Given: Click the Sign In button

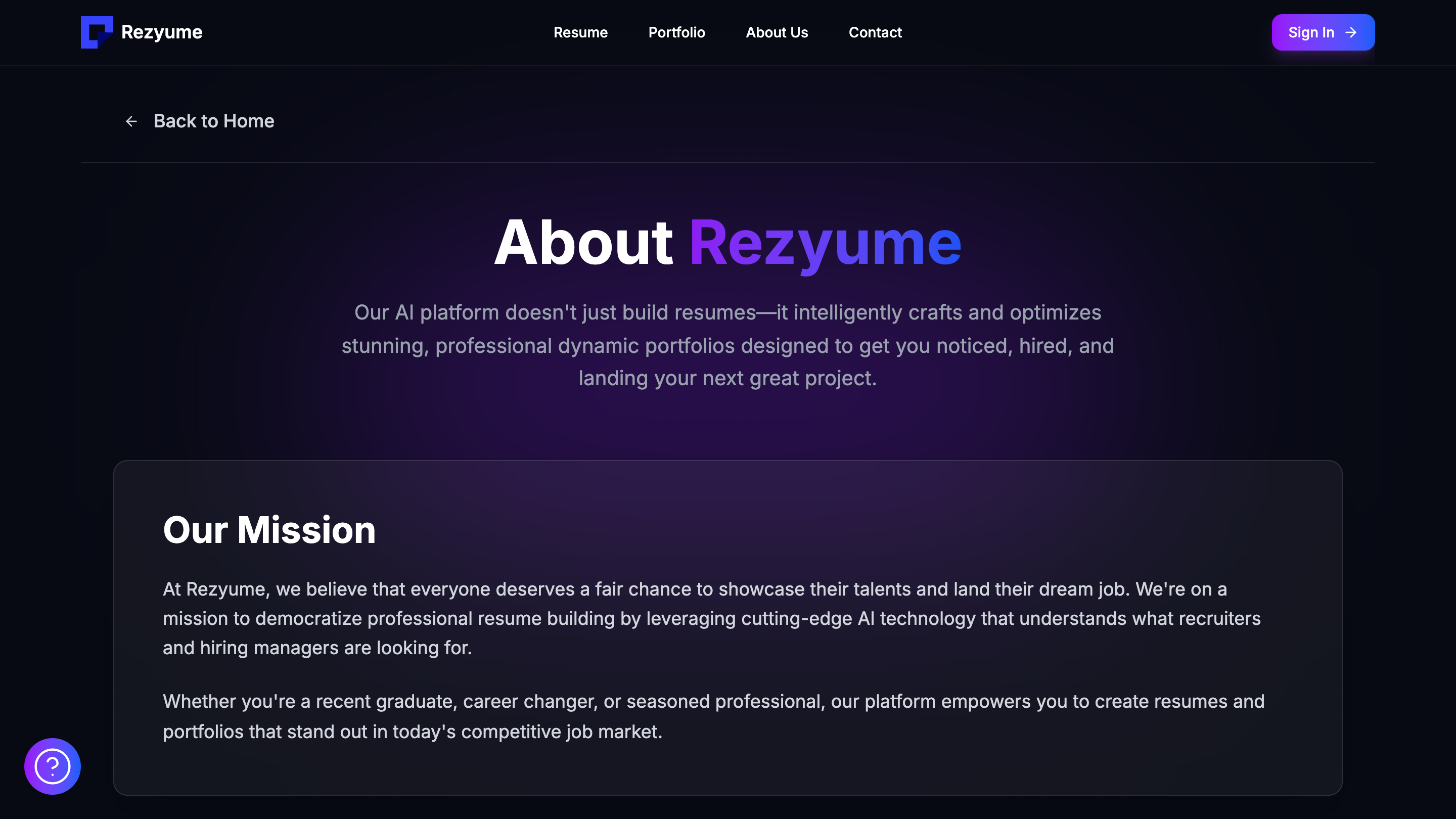Looking at the screenshot, I should point(1323,32).
